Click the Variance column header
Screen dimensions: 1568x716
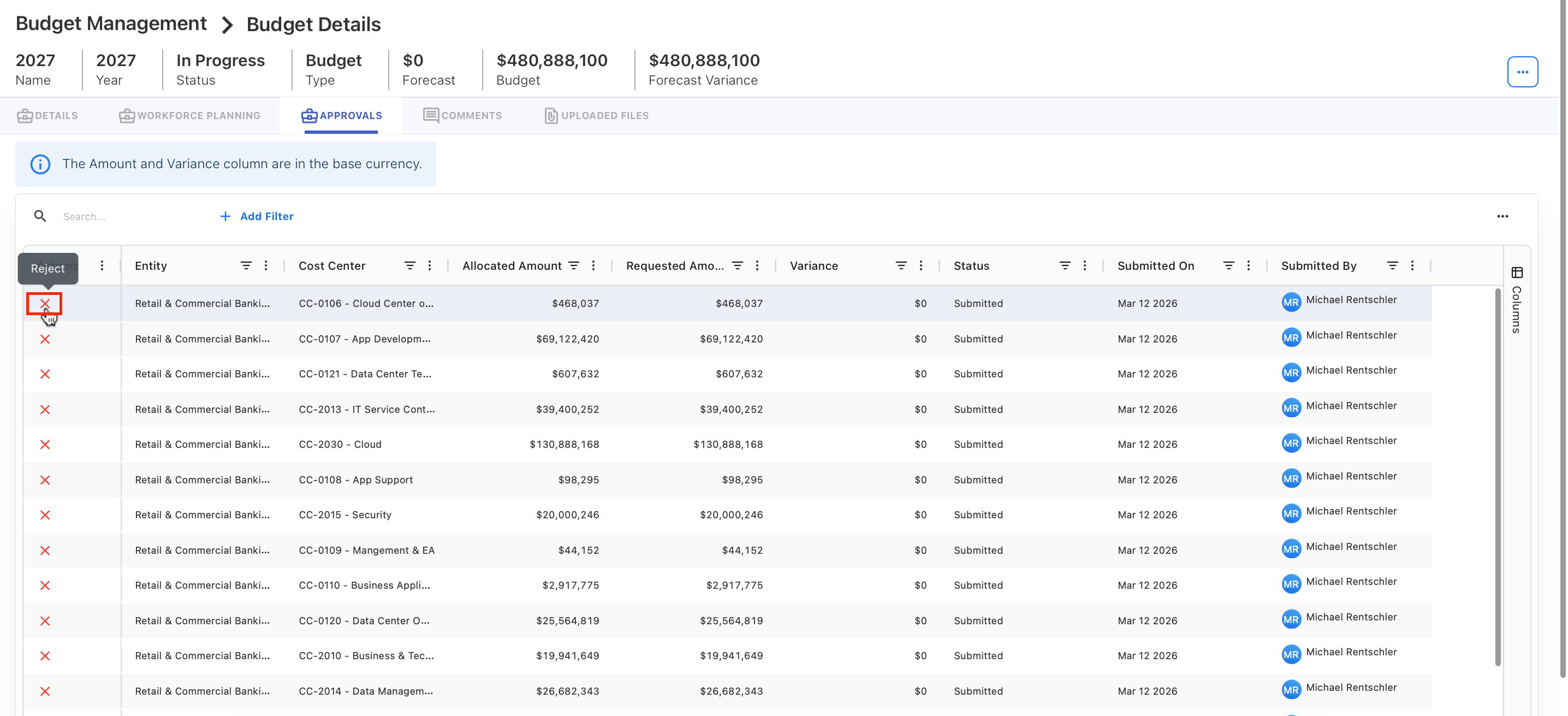point(814,265)
